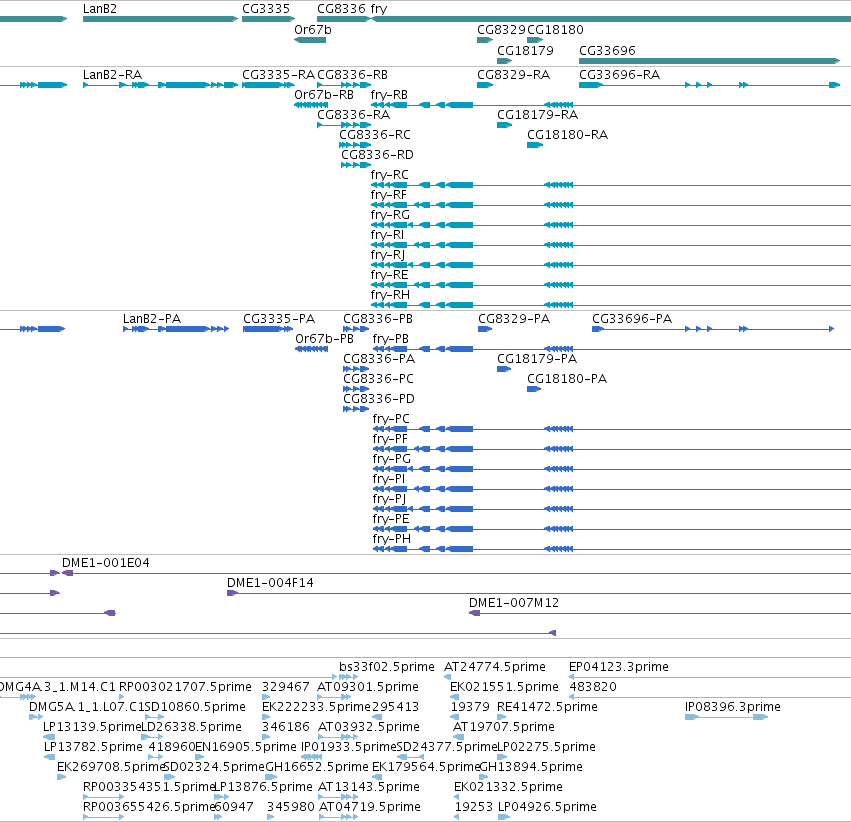Open EST label RP003354351.5prime

pyautogui.click(x=149, y=787)
